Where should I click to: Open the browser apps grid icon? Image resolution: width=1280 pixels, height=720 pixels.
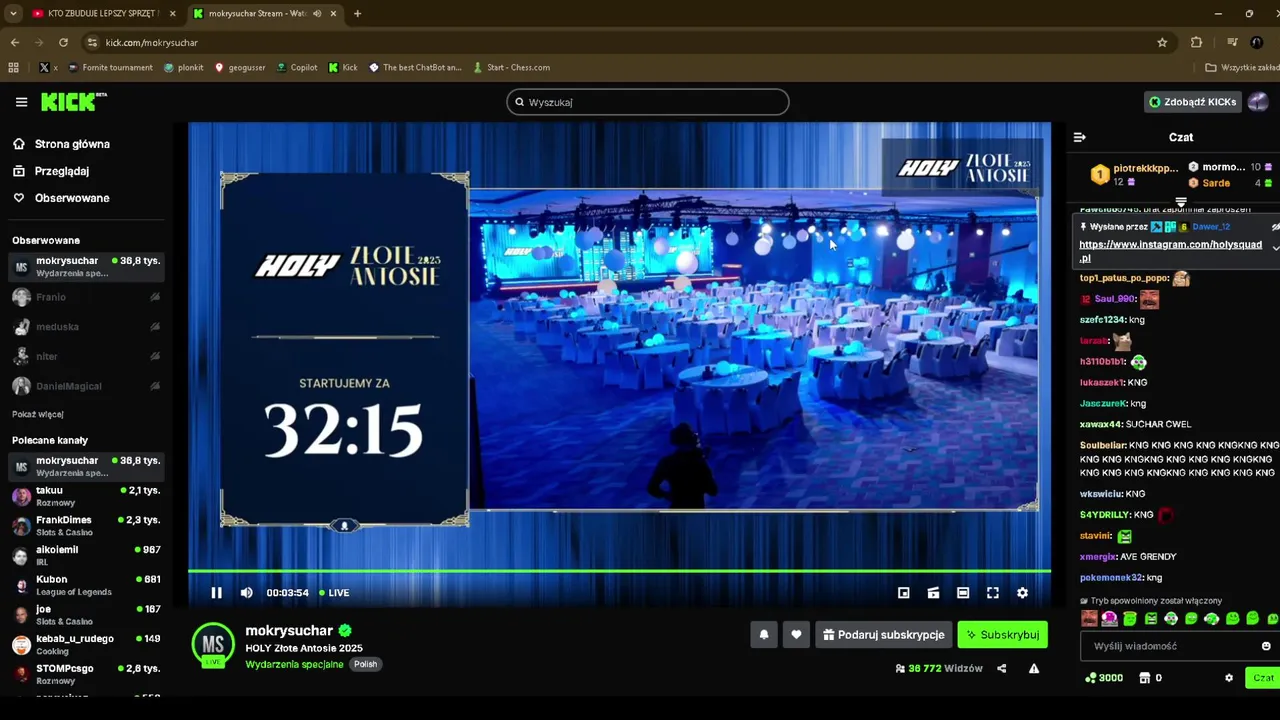[13, 67]
